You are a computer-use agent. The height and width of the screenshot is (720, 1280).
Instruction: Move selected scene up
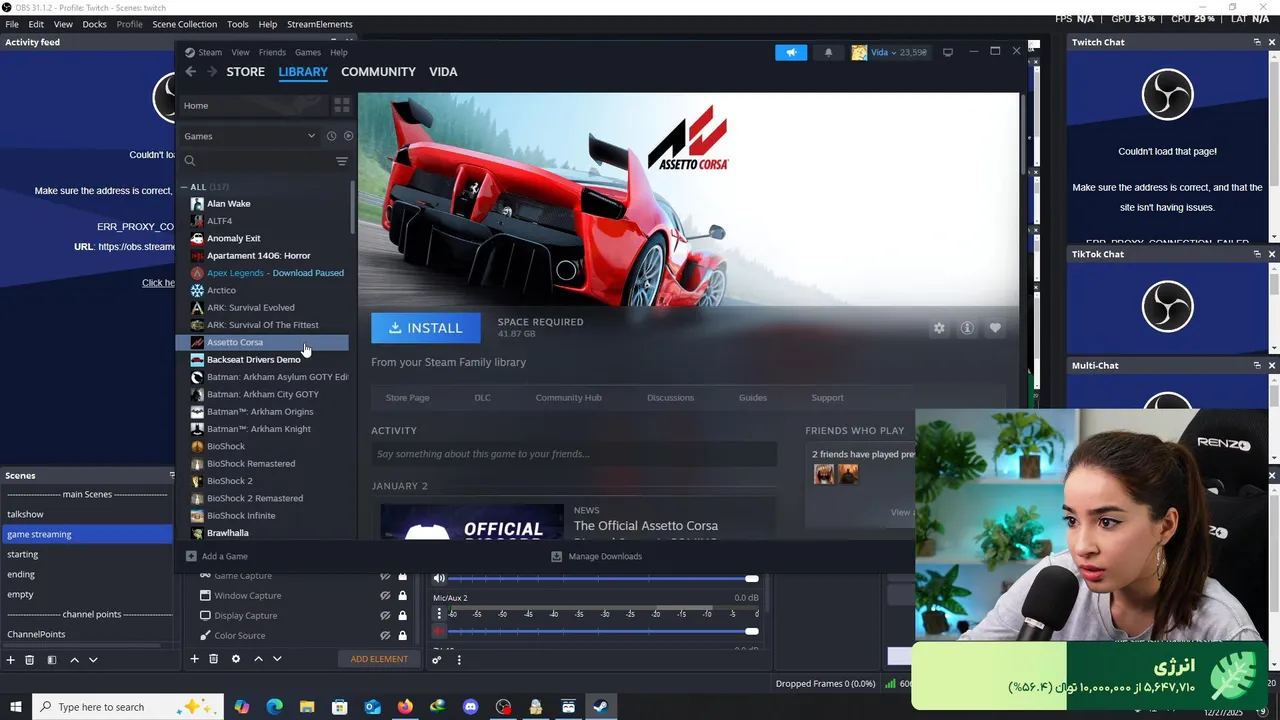(74, 660)
